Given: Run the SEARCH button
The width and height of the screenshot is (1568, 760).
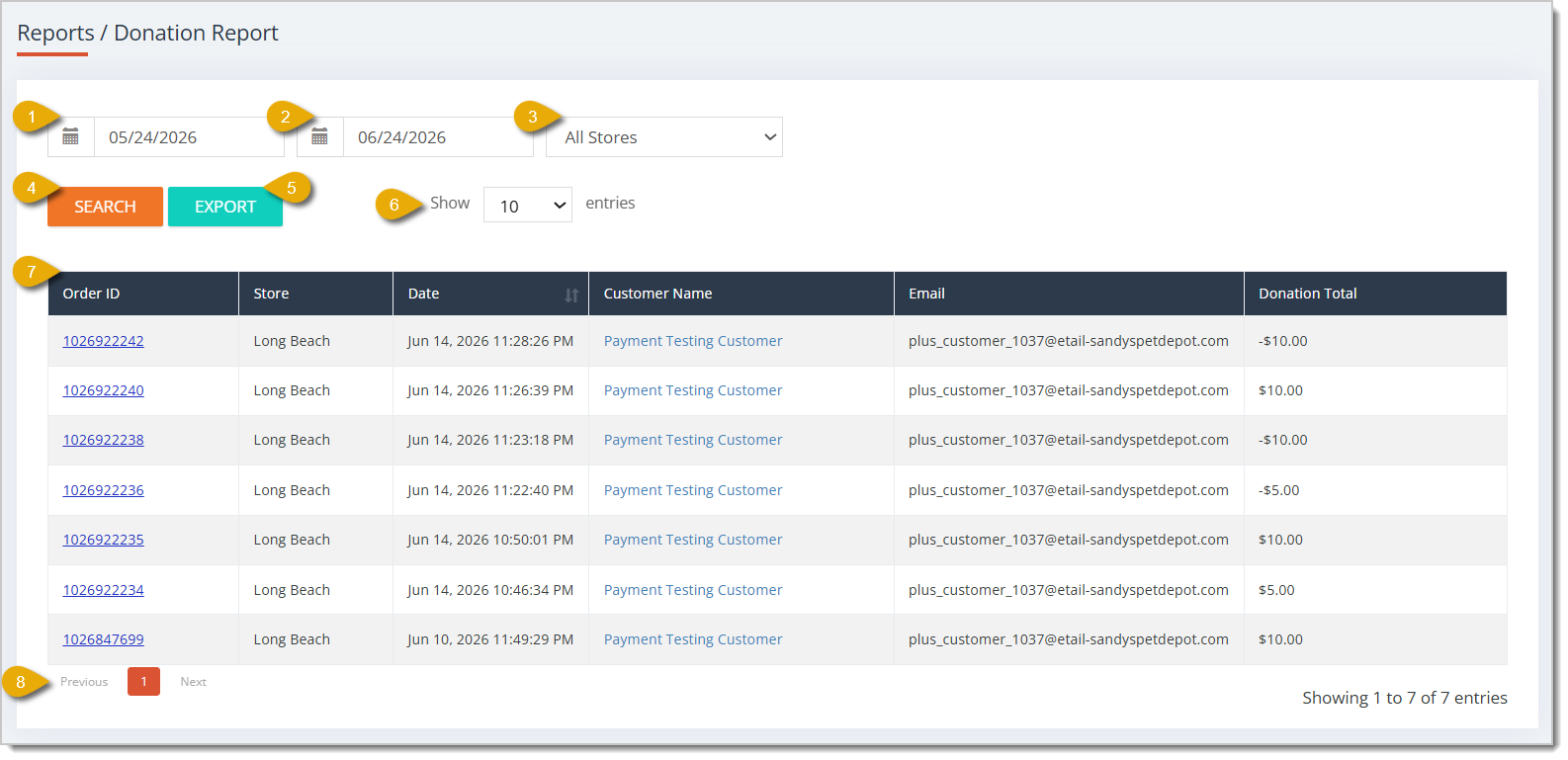Looking at the screenshot, I should click(x=105, y=207).
